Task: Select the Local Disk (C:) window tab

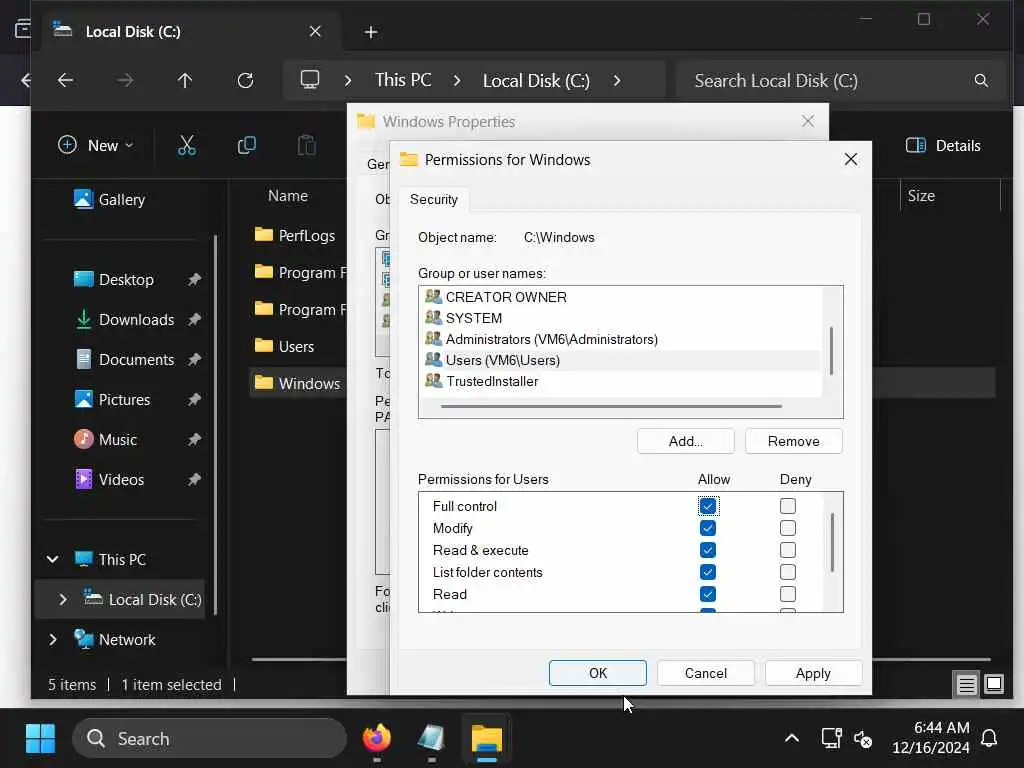Action: (x=189, y=31)
